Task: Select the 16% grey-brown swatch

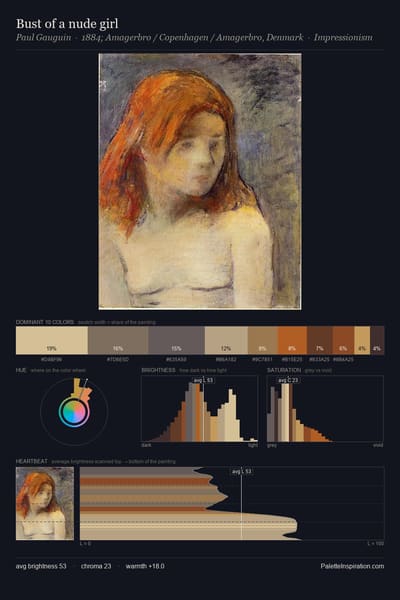Action: 118,340
